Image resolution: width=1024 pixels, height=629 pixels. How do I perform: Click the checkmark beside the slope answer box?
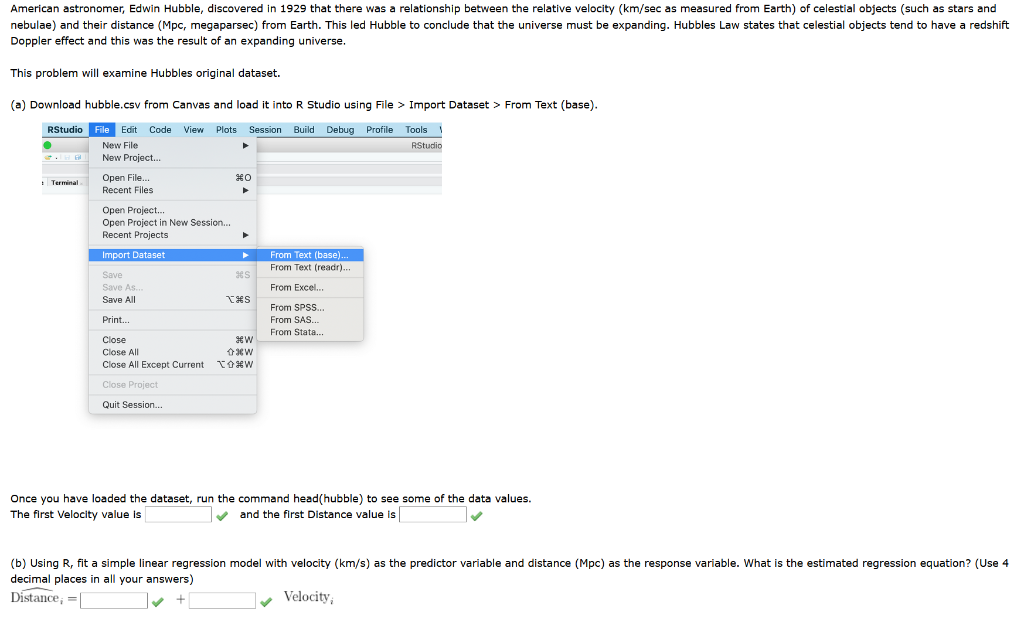[266, 600]
